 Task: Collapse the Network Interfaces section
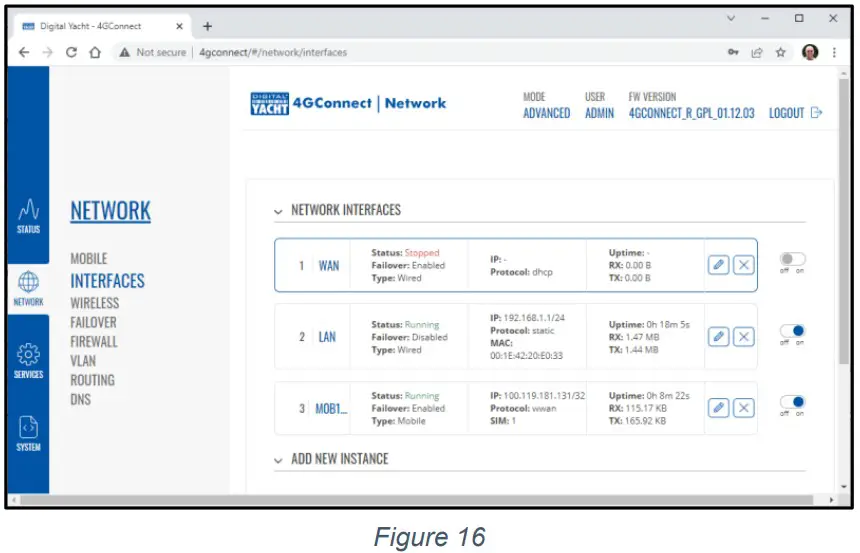(278, 211)
